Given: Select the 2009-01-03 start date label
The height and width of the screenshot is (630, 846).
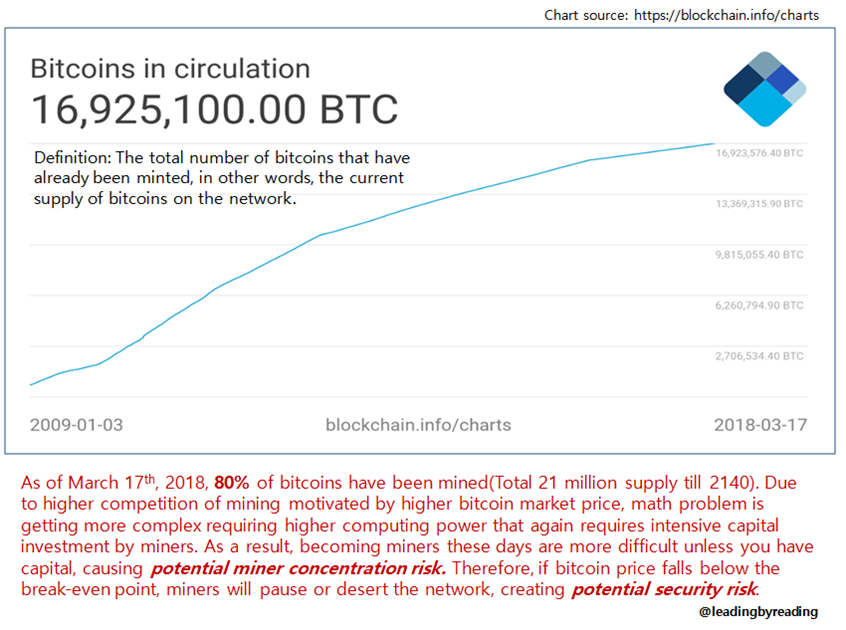Looking at the screenshot, I should [x=77, y=424].
